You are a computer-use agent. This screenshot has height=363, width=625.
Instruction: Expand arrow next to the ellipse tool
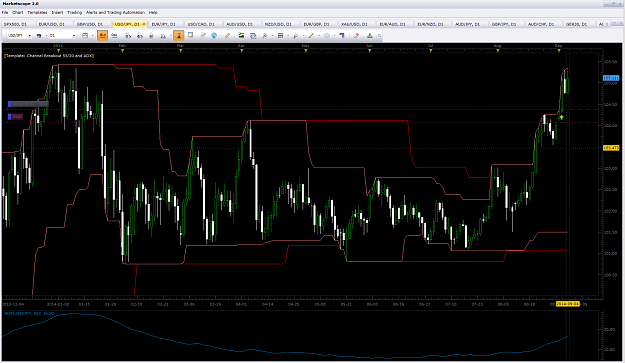(334, 36)
